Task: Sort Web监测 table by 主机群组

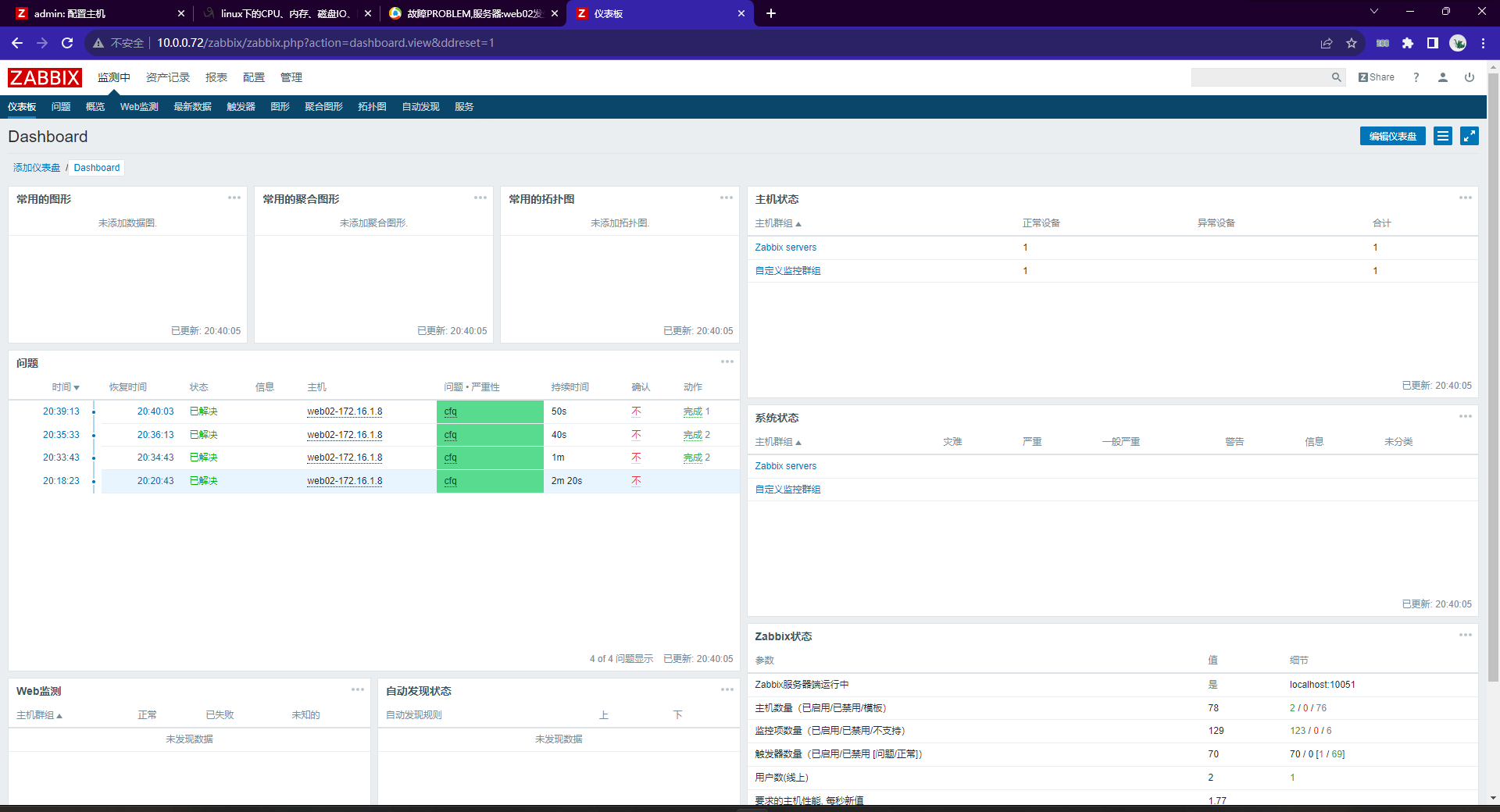Action: click(39, 715)
